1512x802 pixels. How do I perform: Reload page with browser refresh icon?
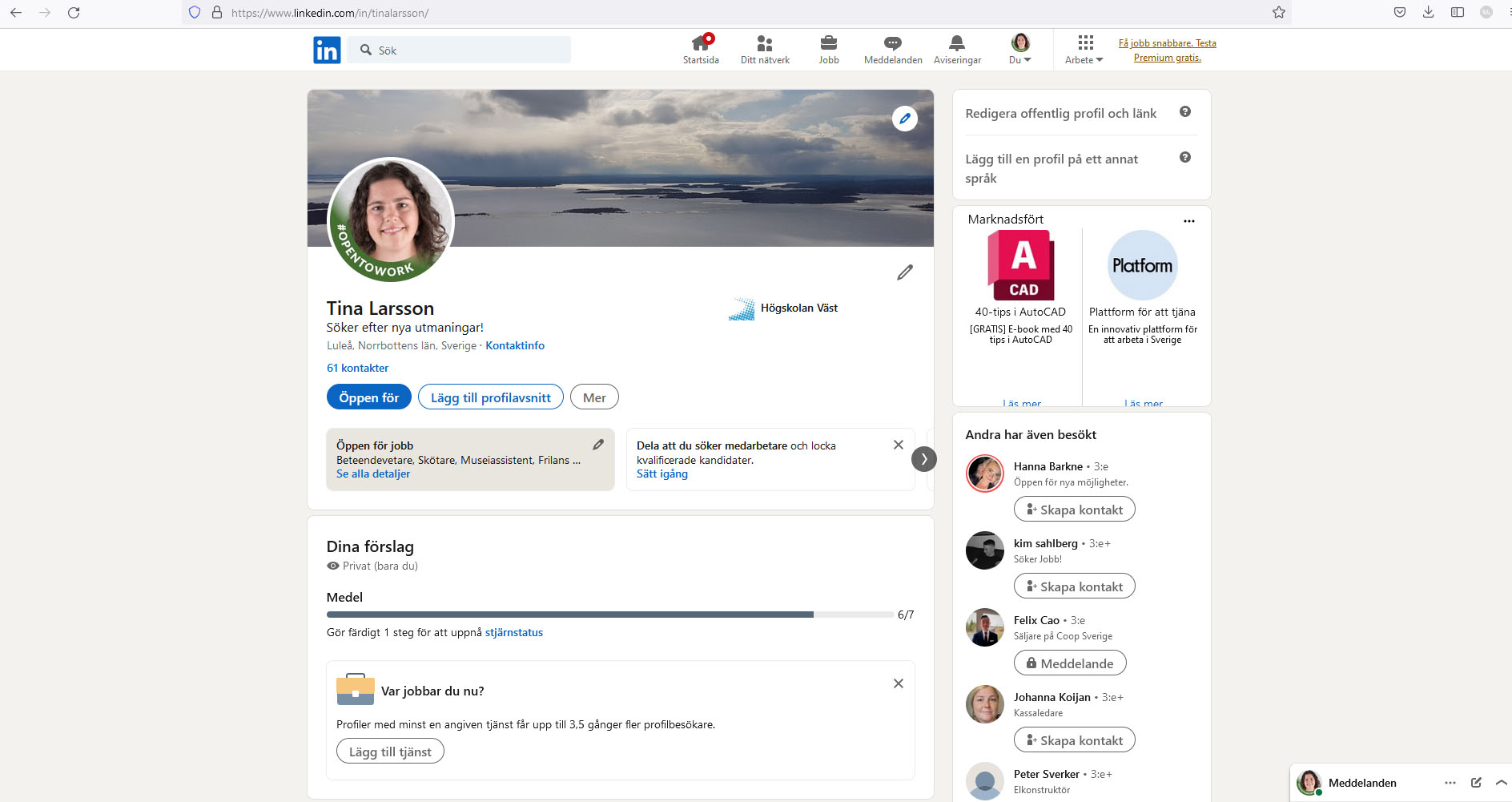point(74,13)
